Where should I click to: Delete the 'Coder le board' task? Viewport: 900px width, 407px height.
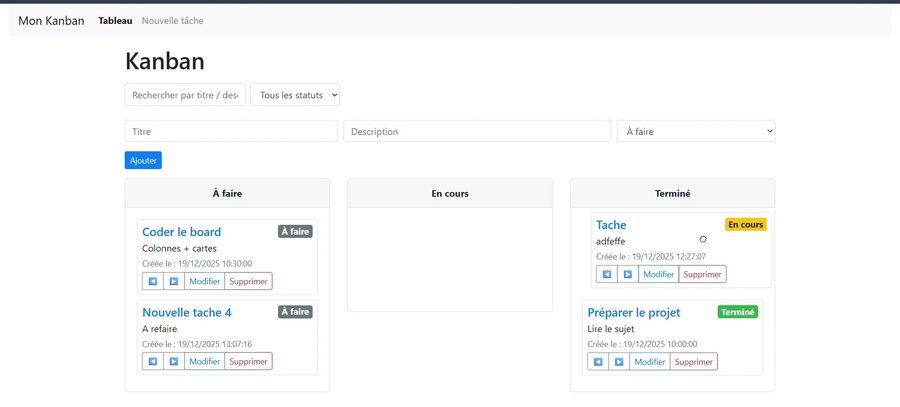click(249, 281)
